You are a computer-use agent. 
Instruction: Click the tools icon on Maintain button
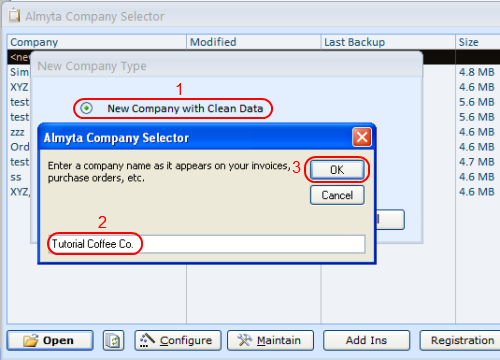point(244,340)
